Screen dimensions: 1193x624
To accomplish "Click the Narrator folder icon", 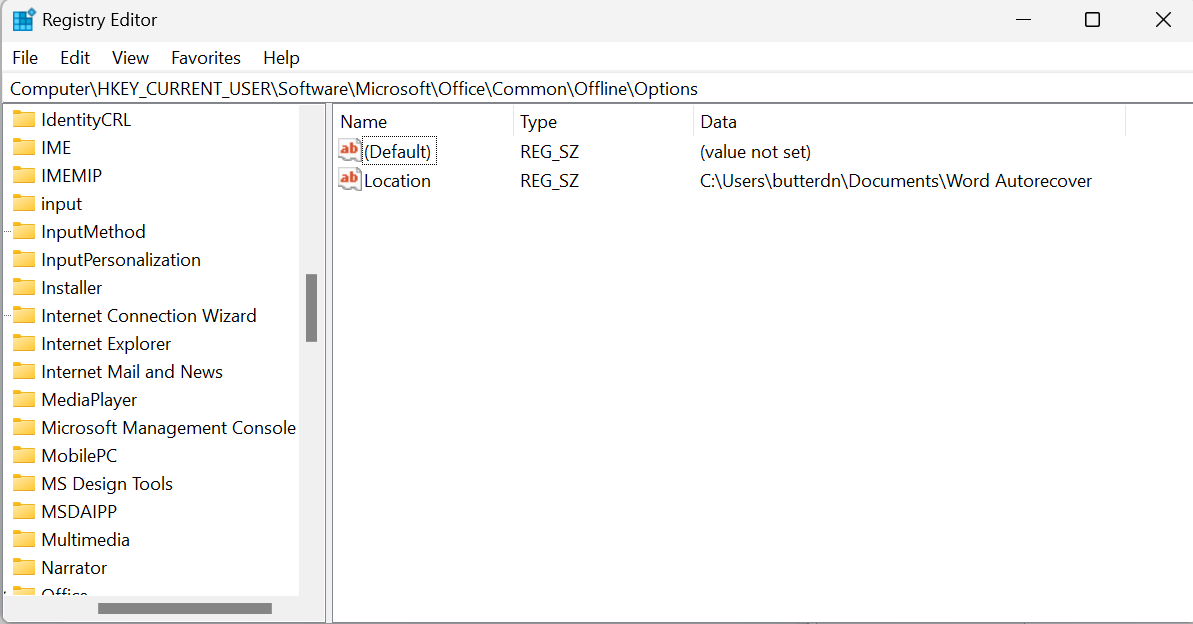I will (x=24, y=568).
